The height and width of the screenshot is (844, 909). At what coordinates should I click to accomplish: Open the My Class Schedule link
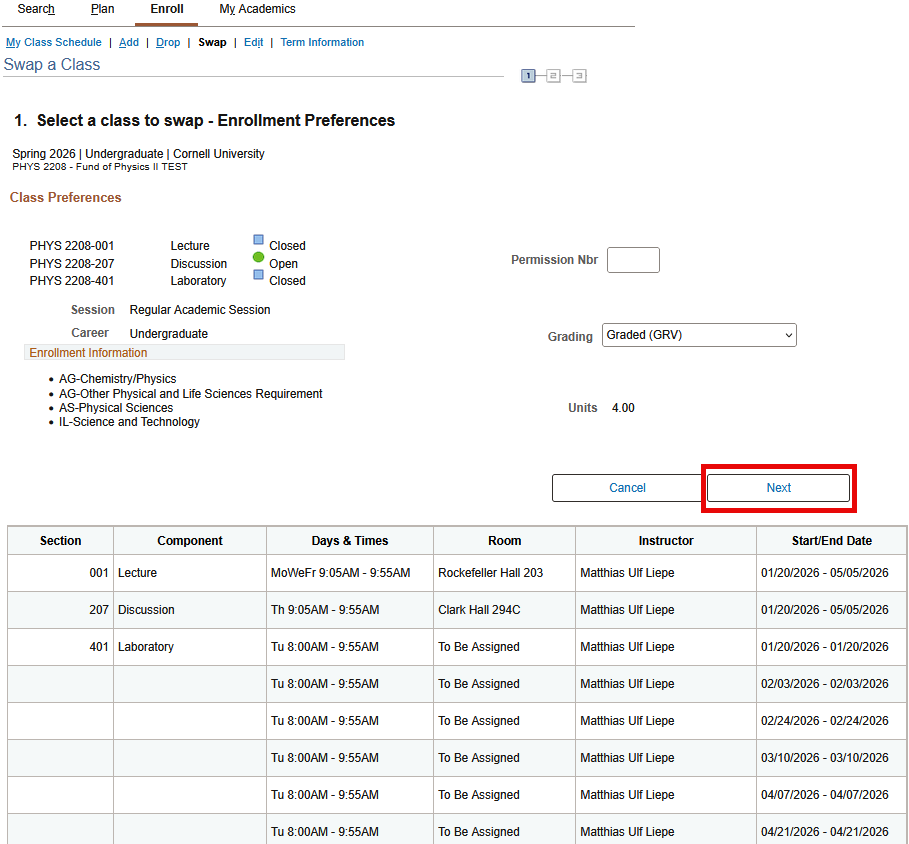click(x=53, y=43)
